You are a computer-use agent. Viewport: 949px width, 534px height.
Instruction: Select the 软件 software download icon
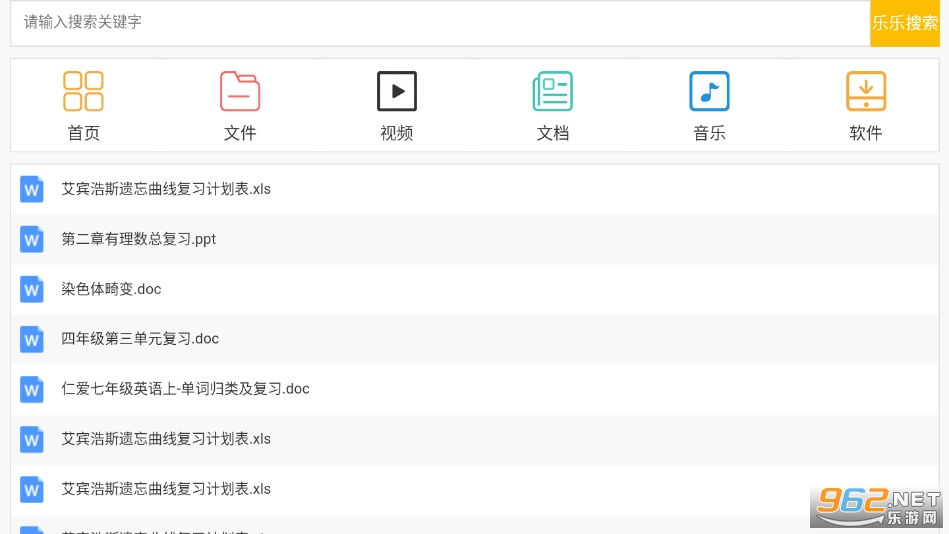point(865,91)
